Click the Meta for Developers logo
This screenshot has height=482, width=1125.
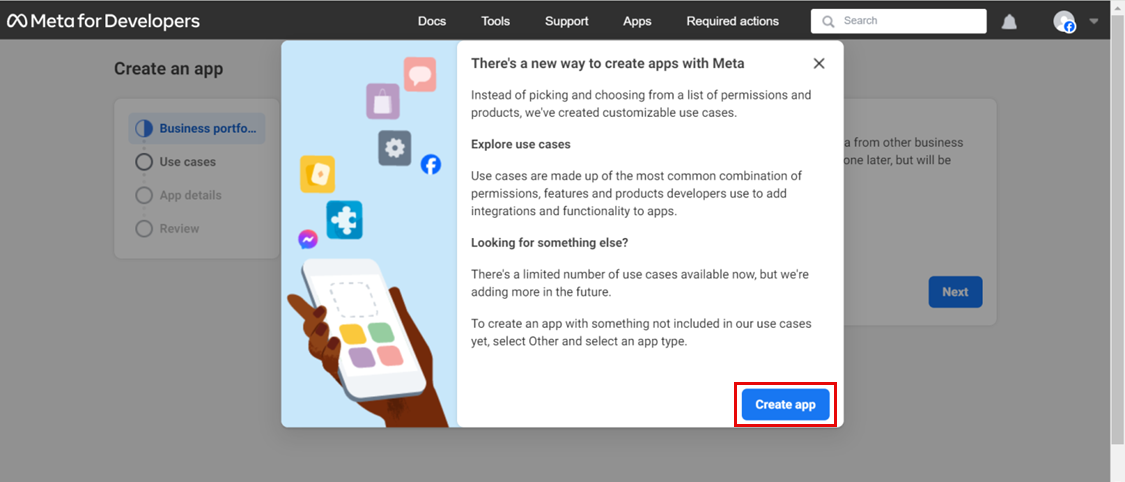[x=103, y=21]
